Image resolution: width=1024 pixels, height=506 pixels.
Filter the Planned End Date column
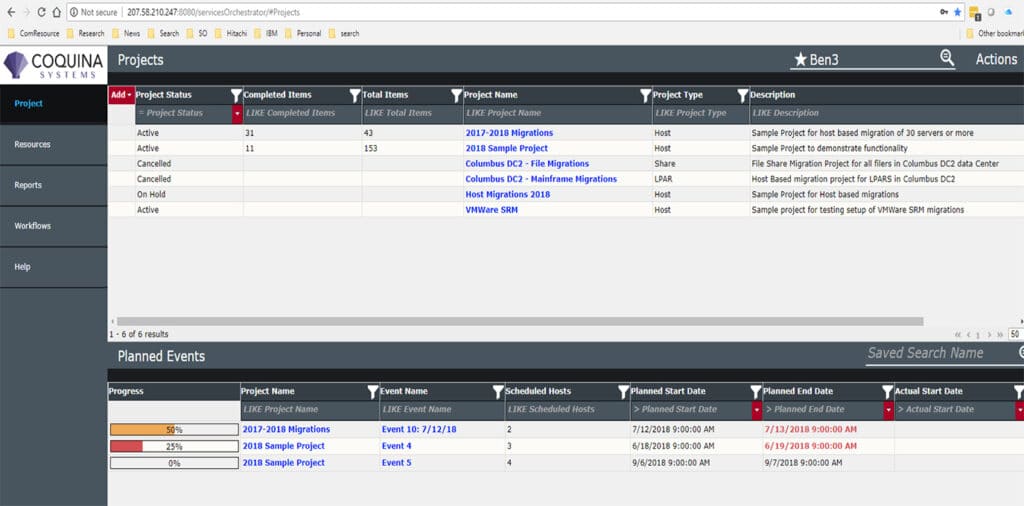[x=887, y=392]
